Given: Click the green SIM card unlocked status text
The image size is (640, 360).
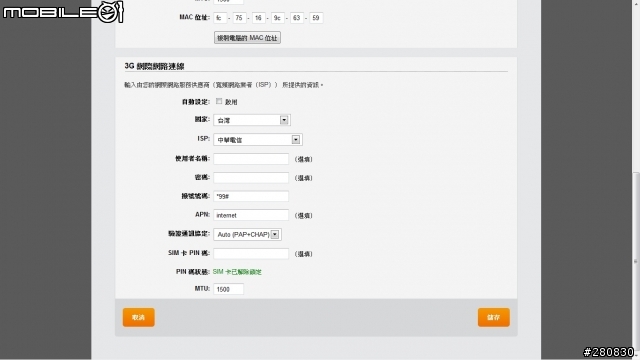Looking at the screenshot, I should click(237, 272).
